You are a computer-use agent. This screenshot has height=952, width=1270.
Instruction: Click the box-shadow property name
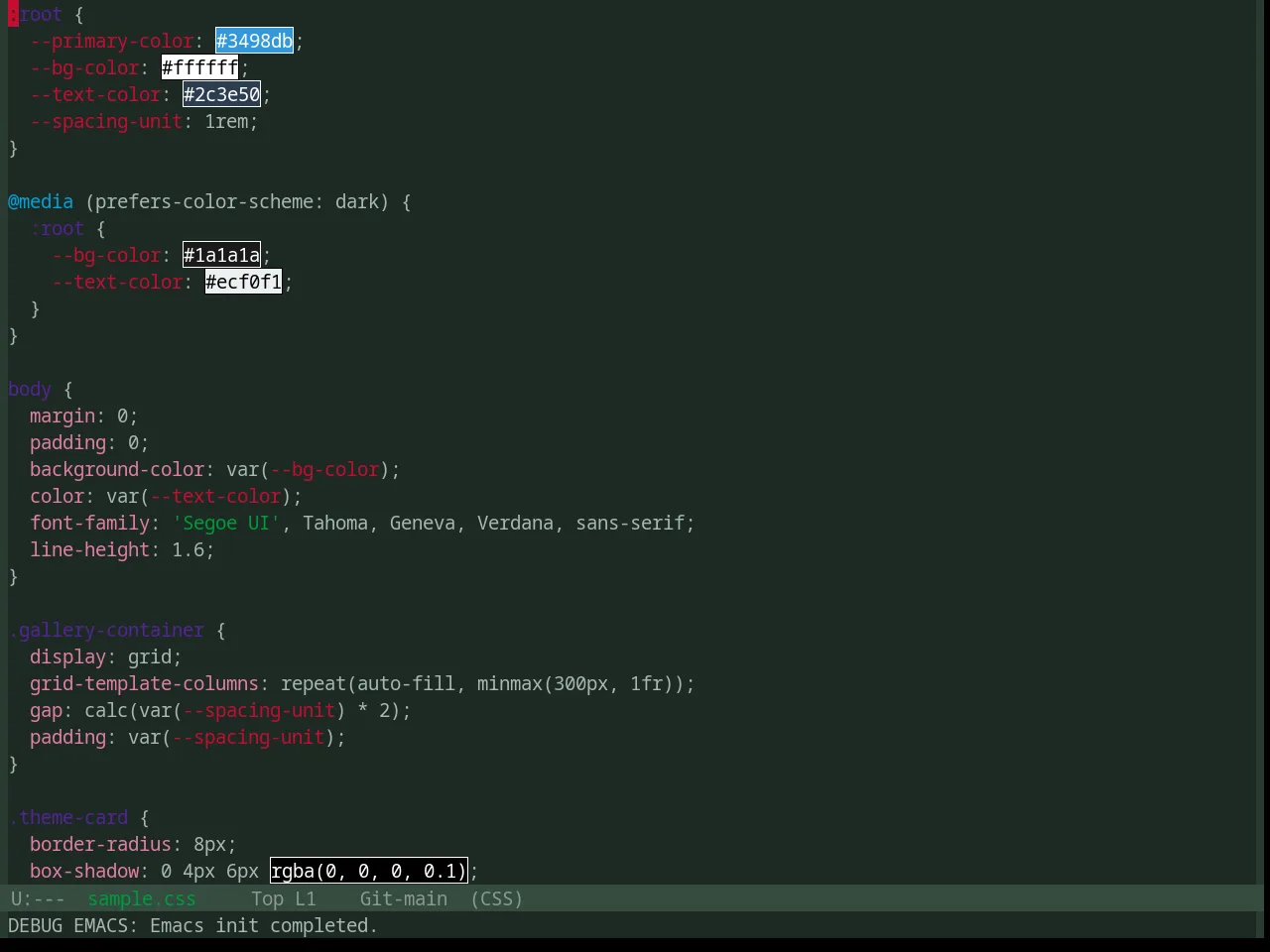point(84,871)
